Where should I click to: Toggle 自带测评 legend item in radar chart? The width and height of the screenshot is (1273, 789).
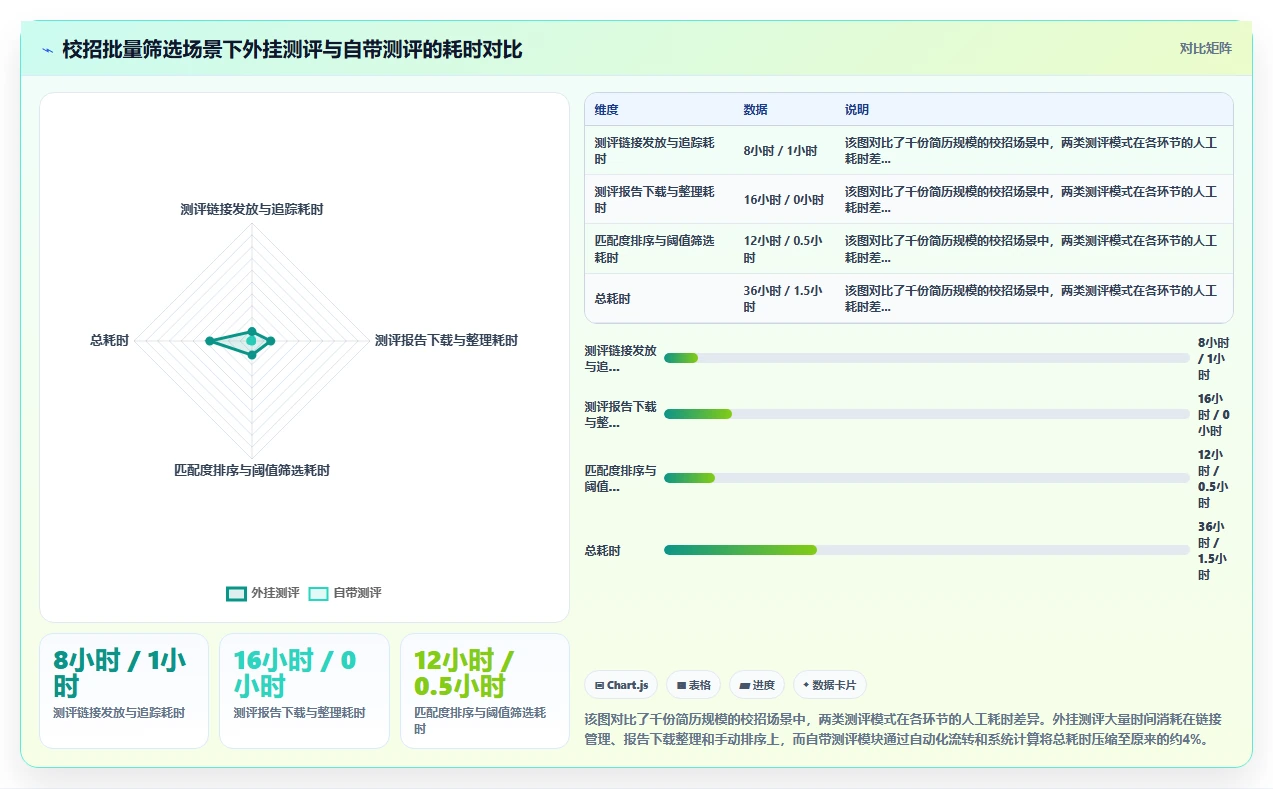(345, 593)
